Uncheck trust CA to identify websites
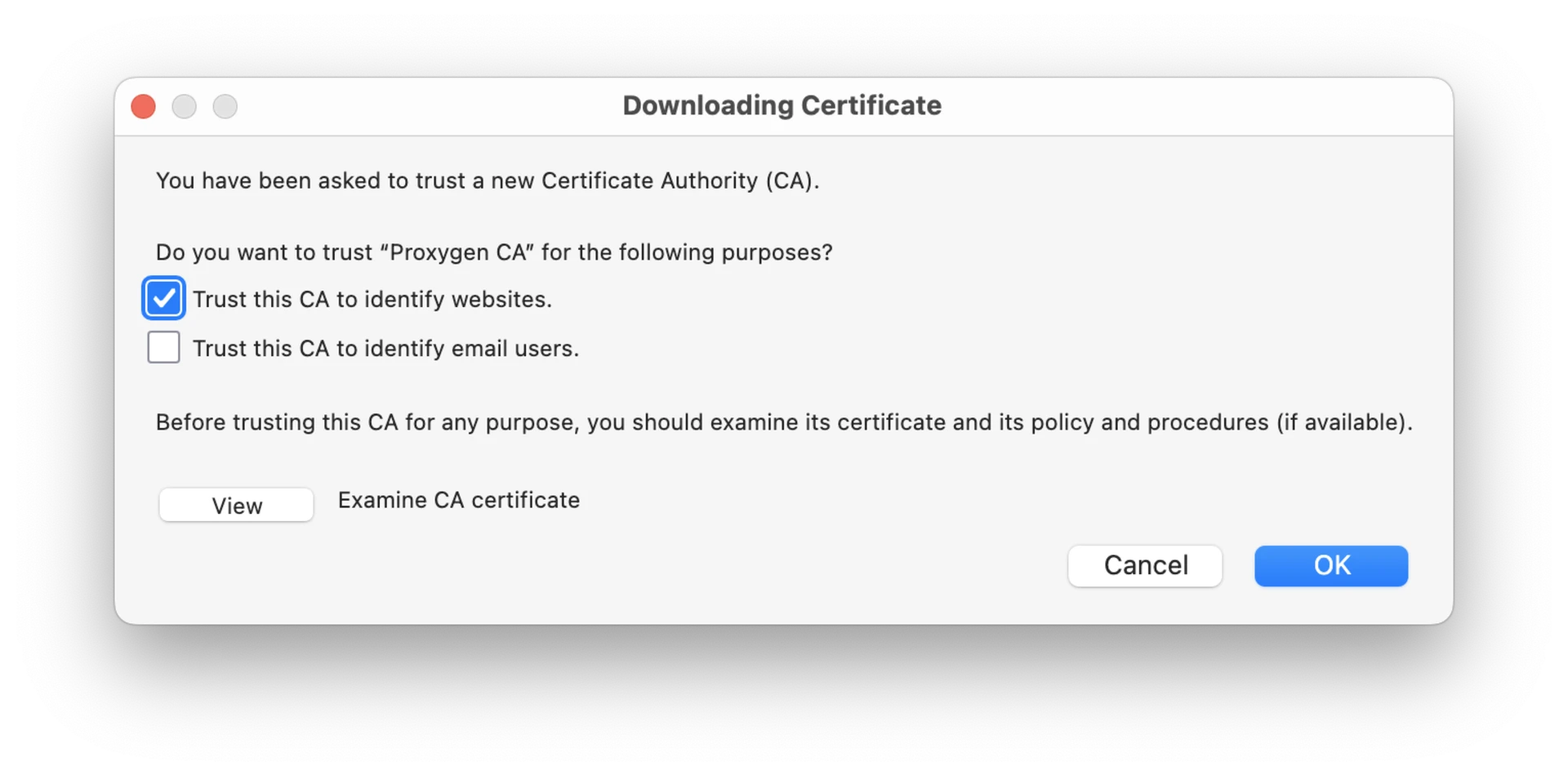The image size is (1568, 776). pos(163,298)
